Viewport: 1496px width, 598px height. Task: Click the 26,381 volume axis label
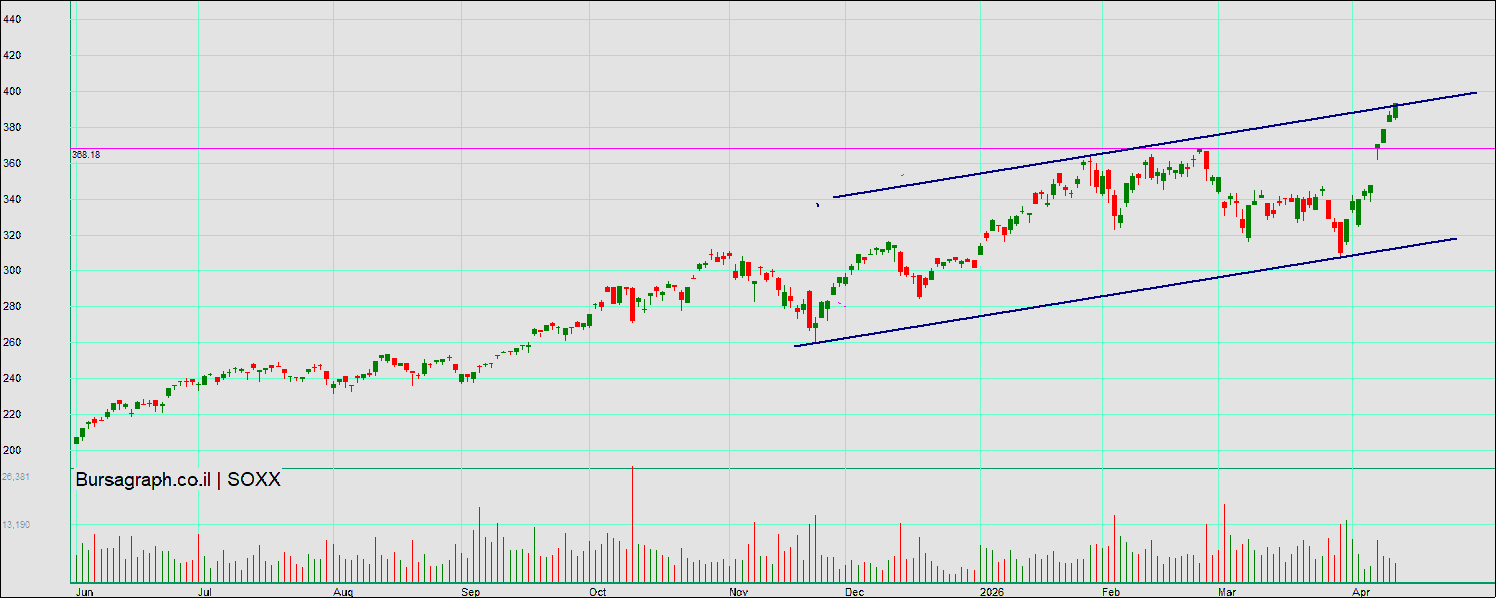tap(16, 477)
